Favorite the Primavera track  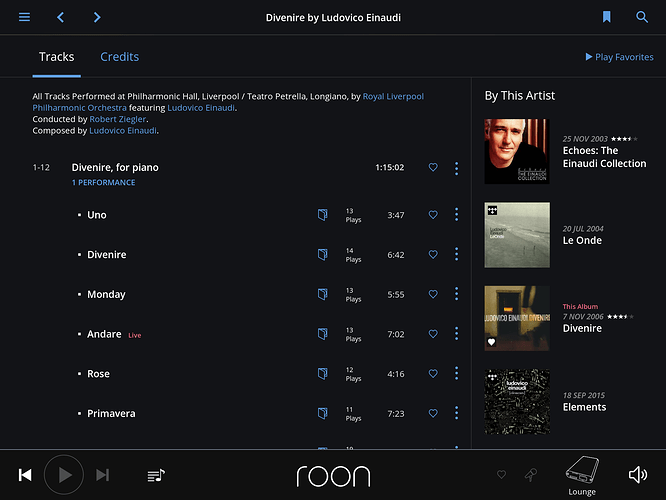pyautogui.click(x=433, y=413)
